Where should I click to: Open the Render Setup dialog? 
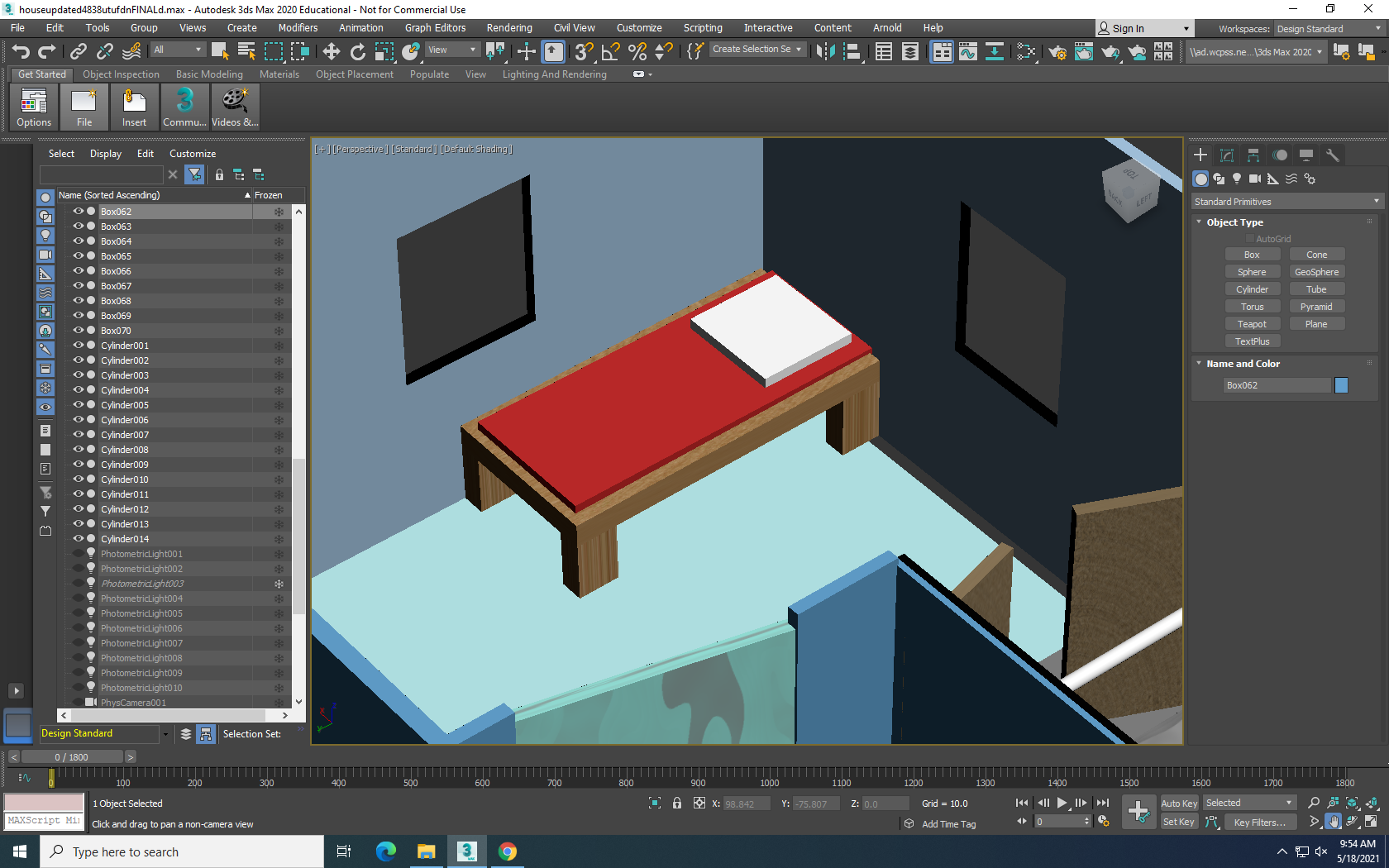(1057, 51)
